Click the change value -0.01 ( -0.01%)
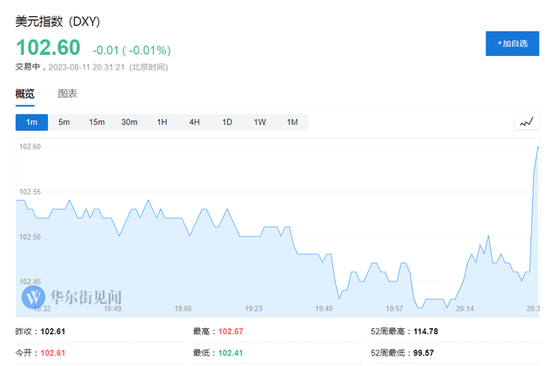This screenshot has width=550, height=366. [x=132, y=51]
